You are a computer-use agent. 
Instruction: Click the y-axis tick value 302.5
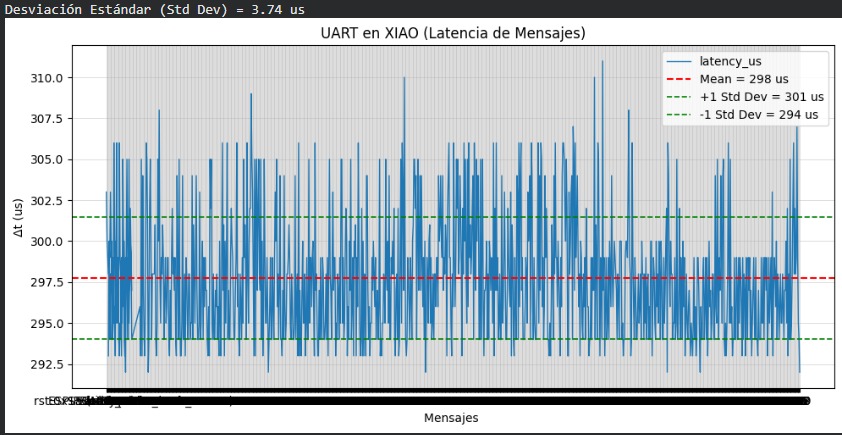click(x=46, y=201)
